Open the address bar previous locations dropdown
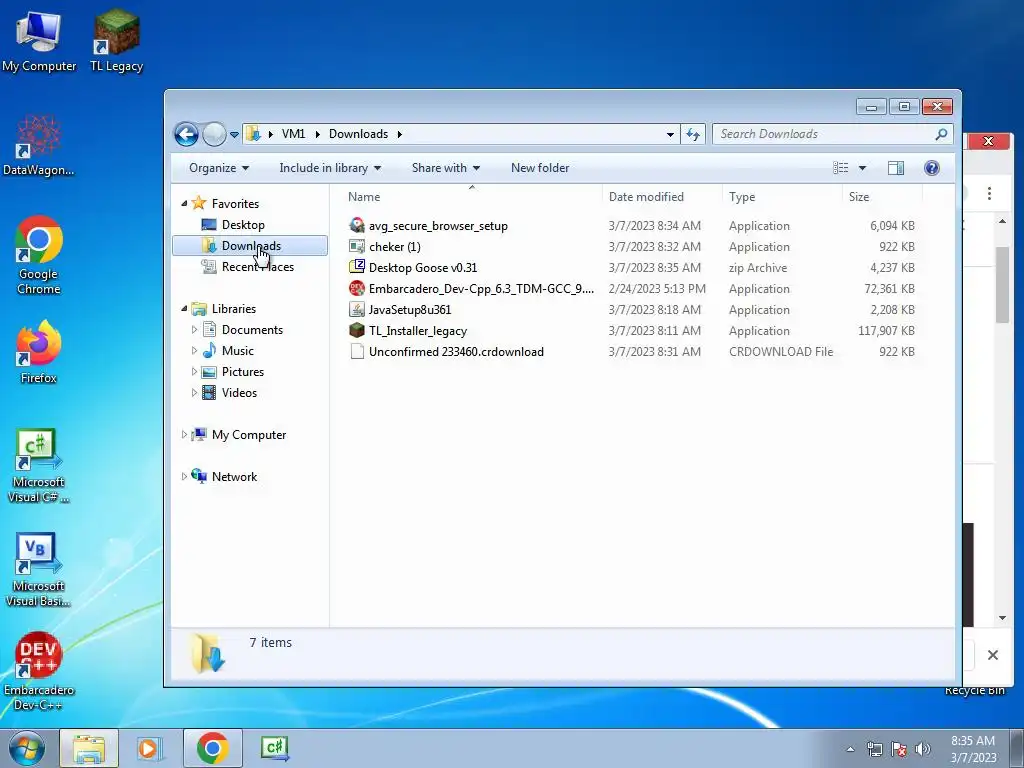Image resolution: width=1024 pixels, height=768 pixels. 670,135
